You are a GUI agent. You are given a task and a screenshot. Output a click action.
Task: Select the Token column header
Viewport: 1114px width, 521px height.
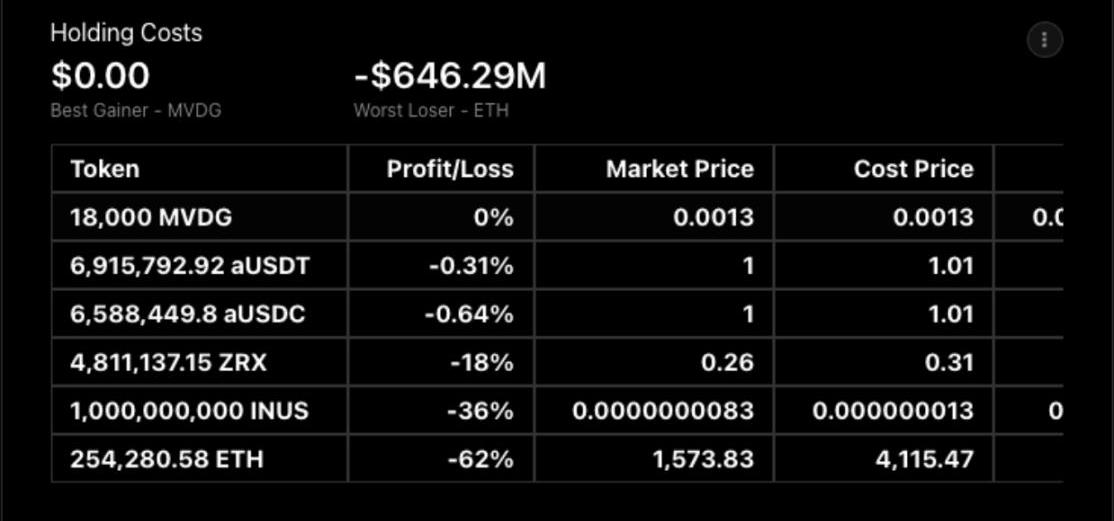coord(105,168)
